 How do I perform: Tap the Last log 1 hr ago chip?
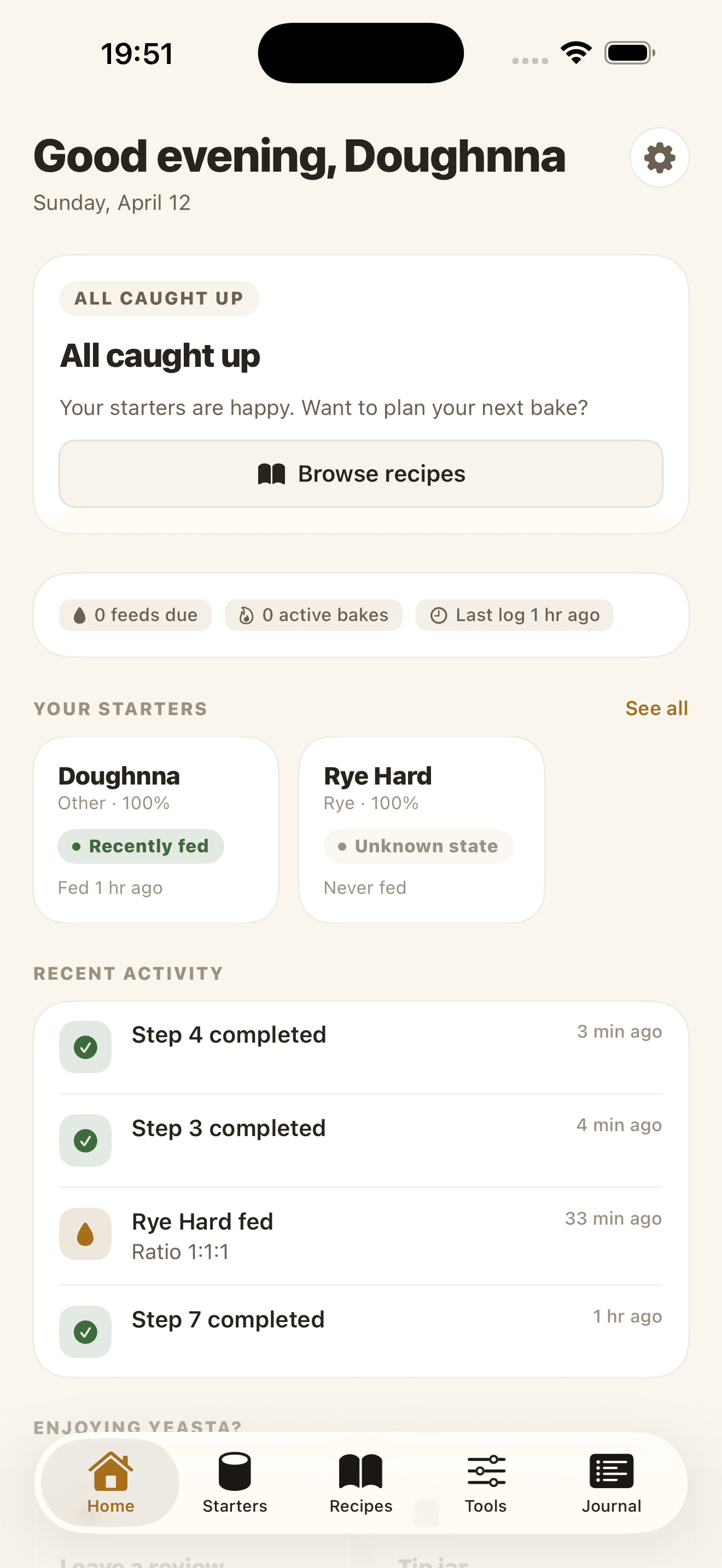(x=514, y=615)
